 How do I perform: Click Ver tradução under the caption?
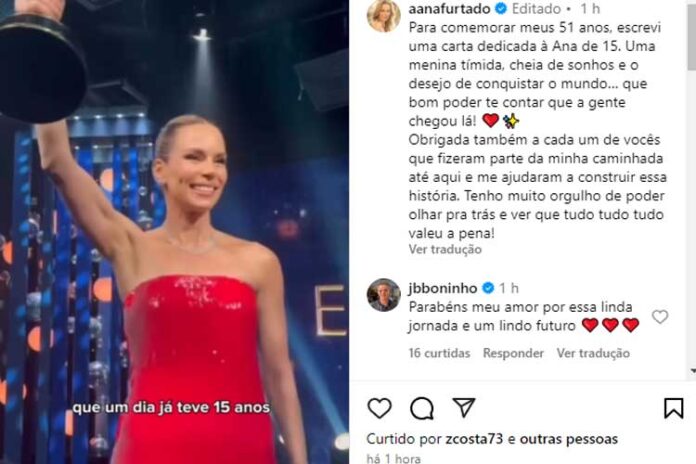[445, 250]
